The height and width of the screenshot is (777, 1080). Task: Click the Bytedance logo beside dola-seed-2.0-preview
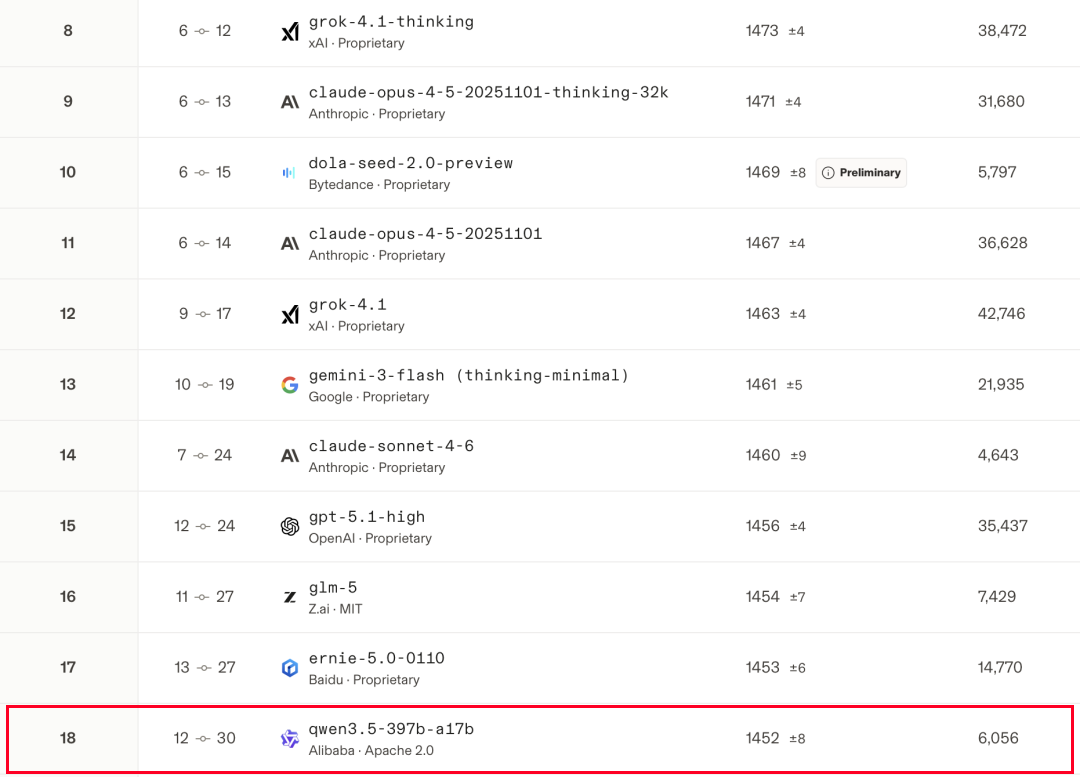tap(289, 173)
